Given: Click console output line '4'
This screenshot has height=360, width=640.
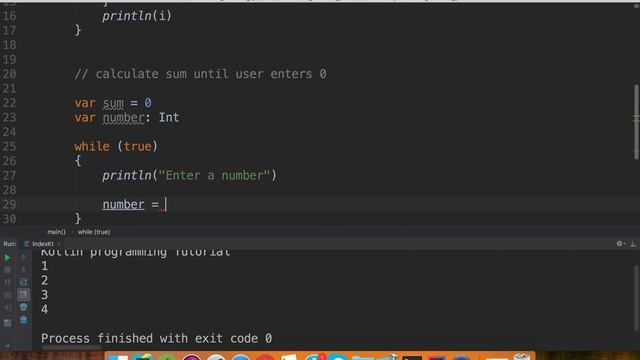Looking at the screenshot, I should coord(44,309).
